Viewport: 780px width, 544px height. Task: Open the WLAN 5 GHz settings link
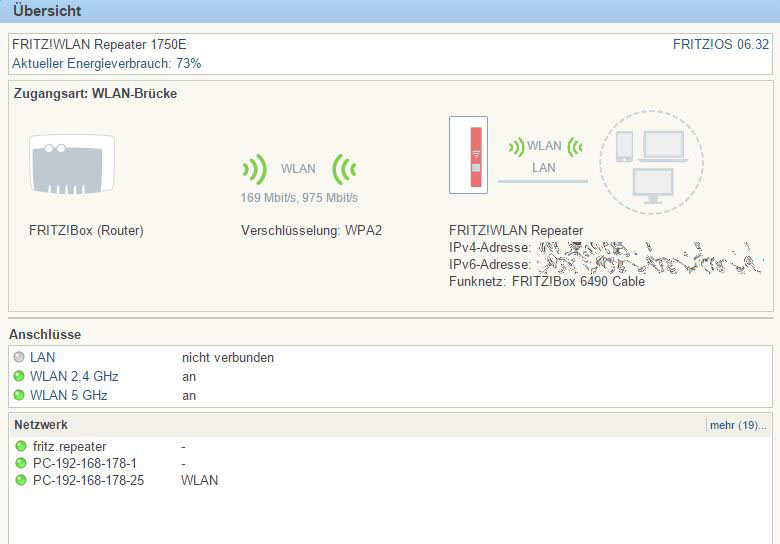pos(69,395)
